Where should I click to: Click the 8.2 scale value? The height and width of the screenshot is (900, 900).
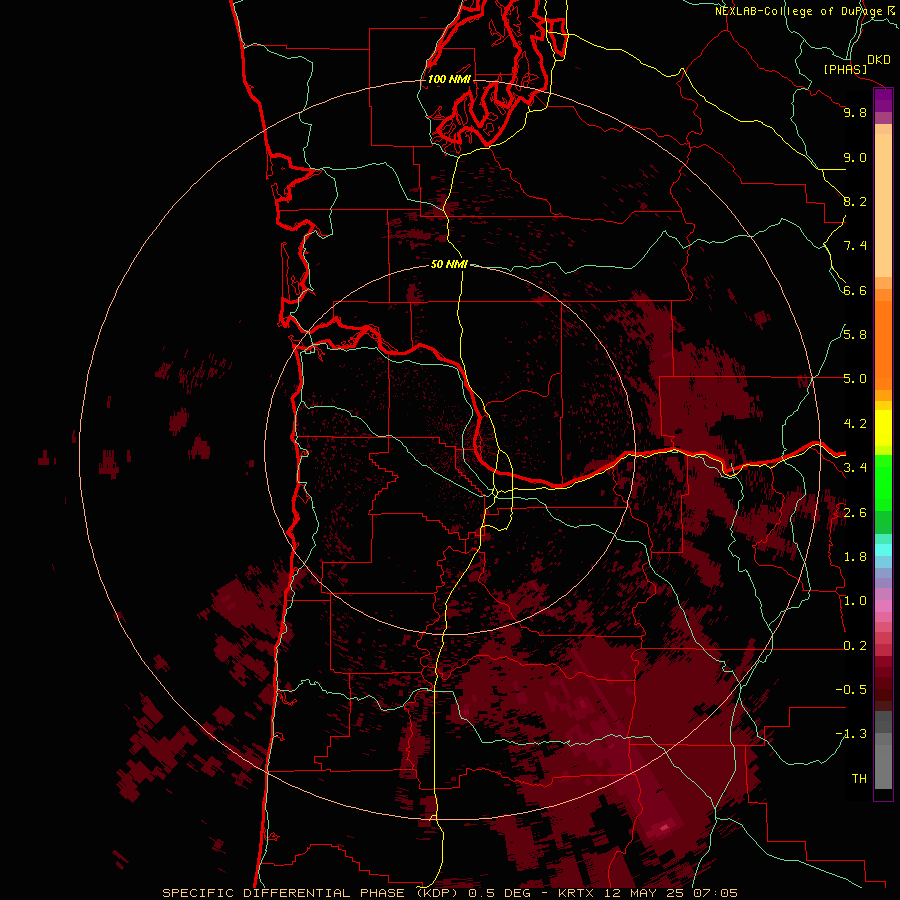(x=855, y=202)
